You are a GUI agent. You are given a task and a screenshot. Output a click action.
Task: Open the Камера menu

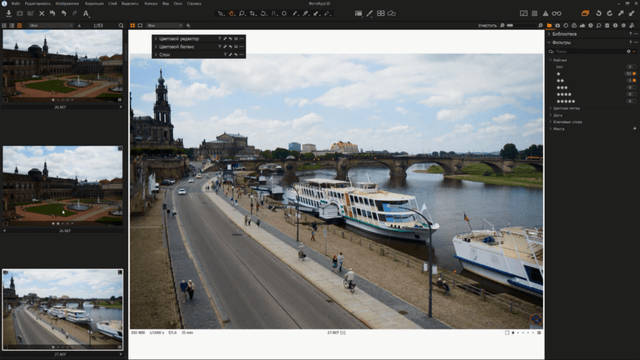tap(151, 3)
